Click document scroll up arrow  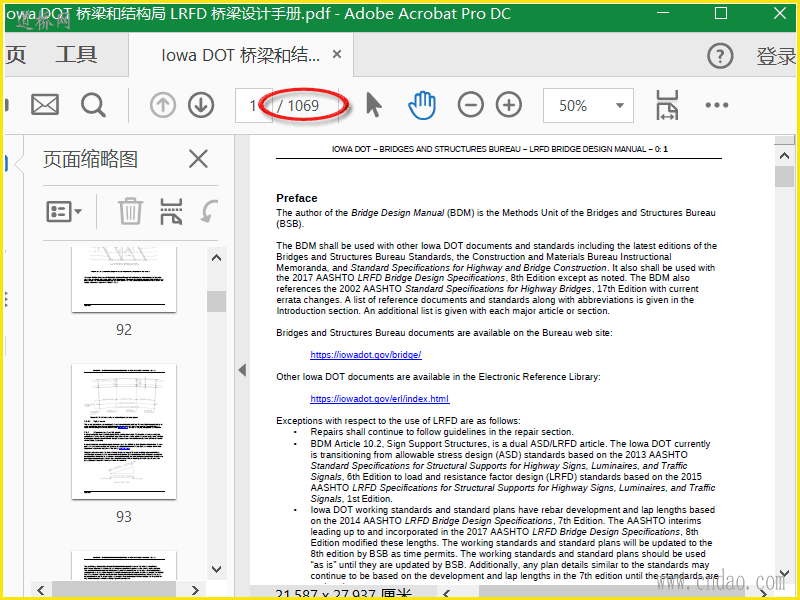[784, 156]
